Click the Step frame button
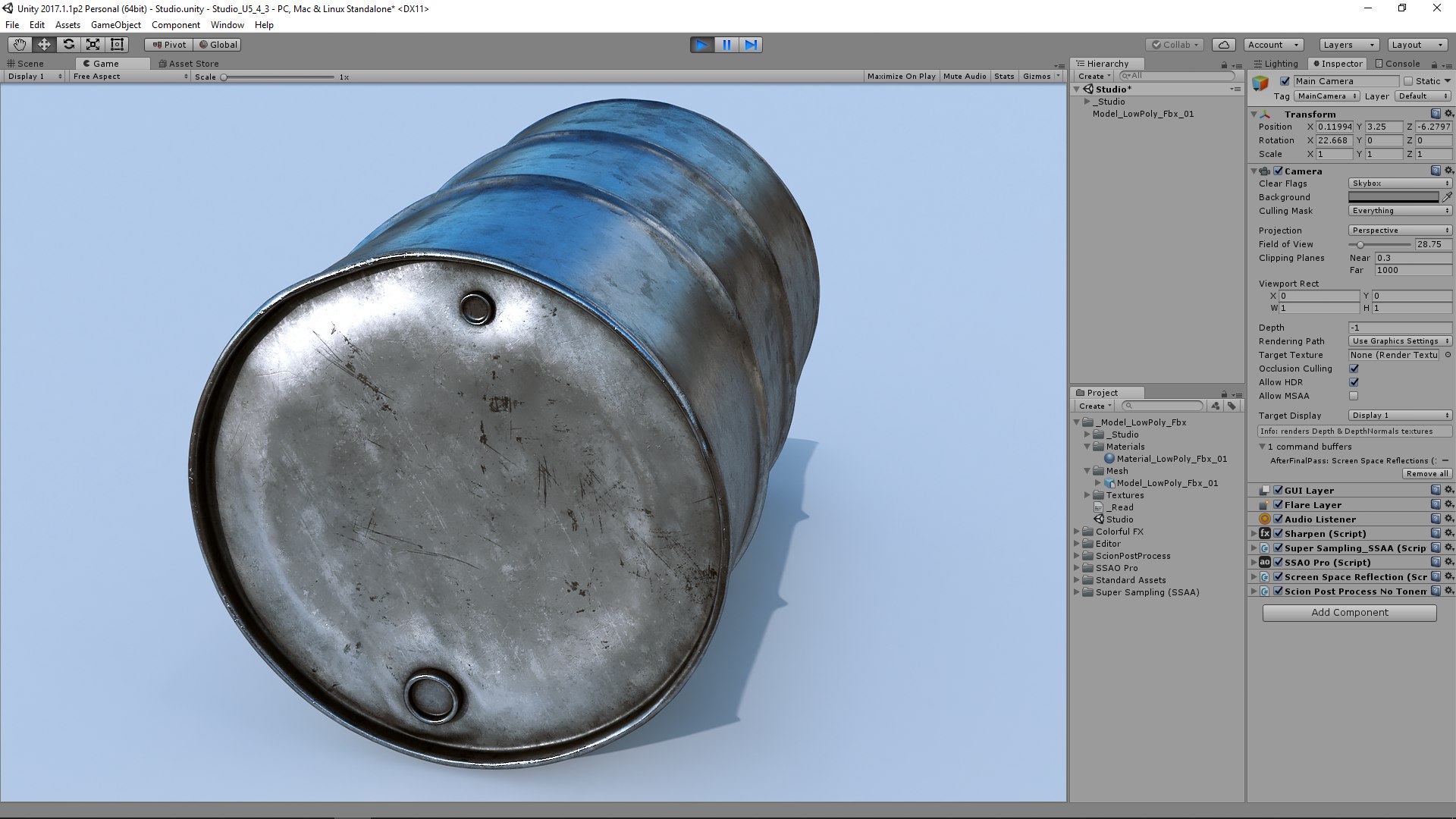1456x819 pixels. (751, 45)
